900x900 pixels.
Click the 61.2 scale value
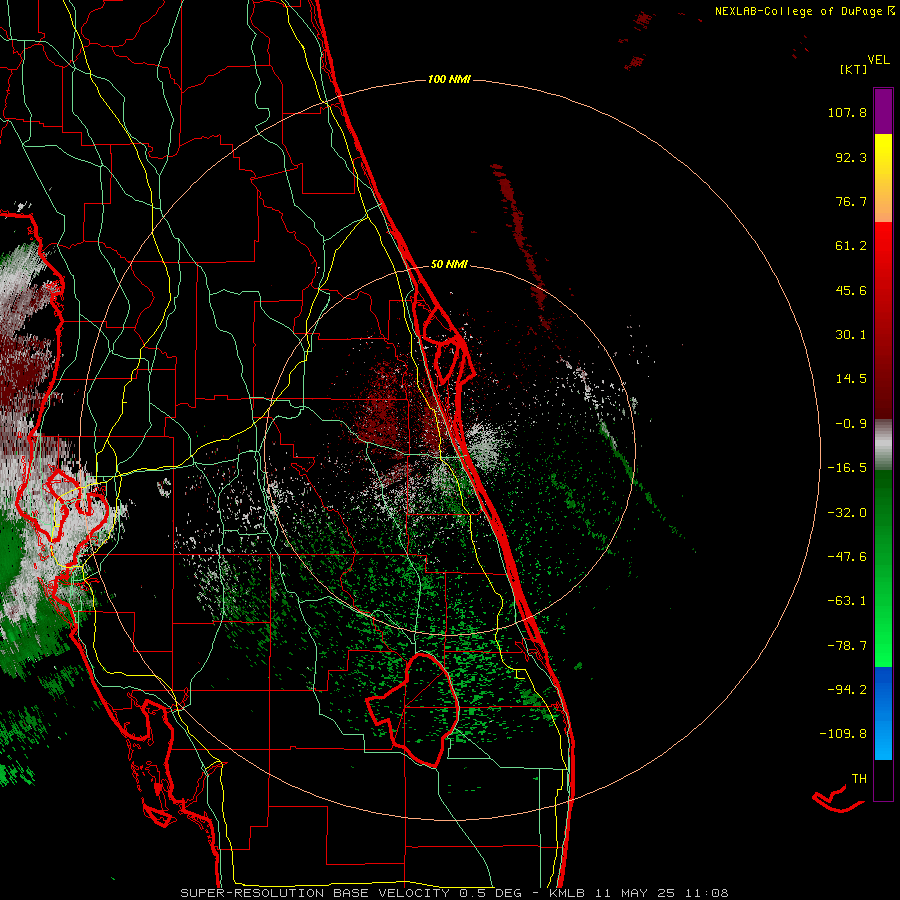coord(851,246)
